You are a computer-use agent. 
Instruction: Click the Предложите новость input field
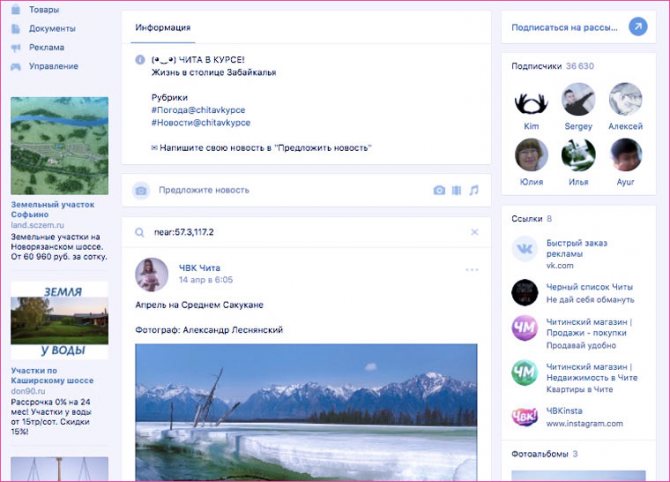(x=293, y=190)
